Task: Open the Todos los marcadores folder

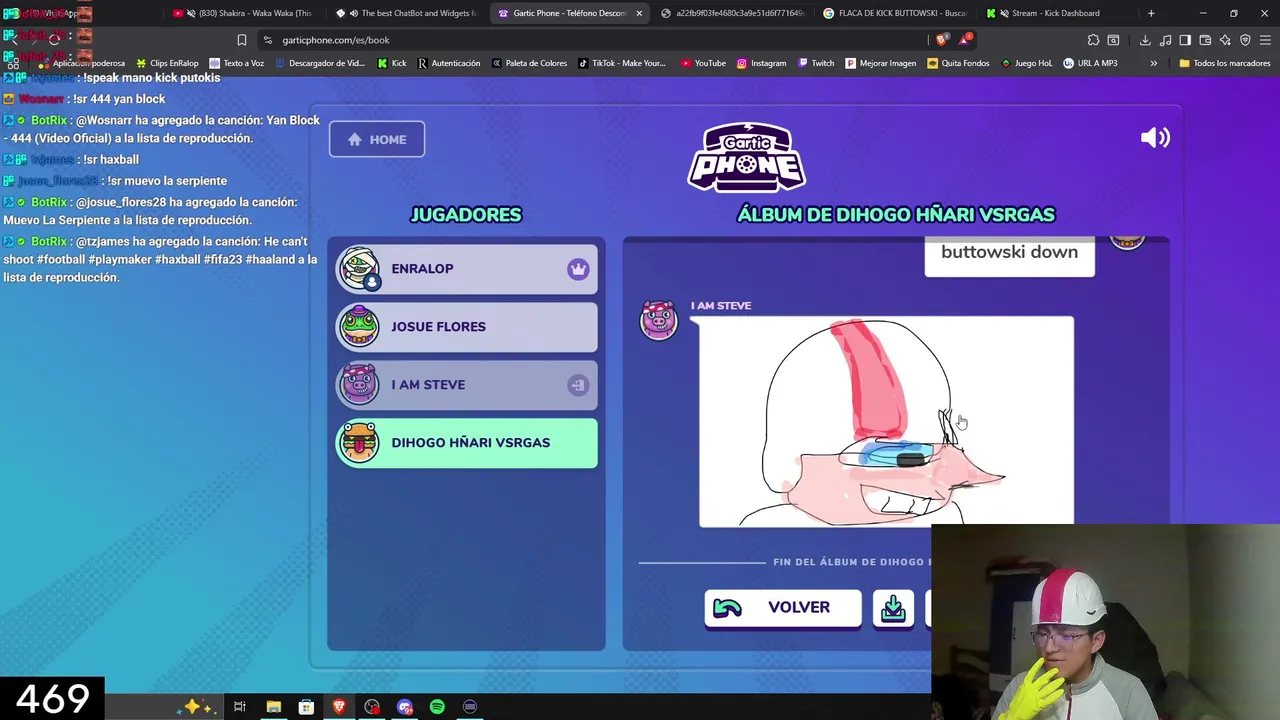Action: [1224, 63]
